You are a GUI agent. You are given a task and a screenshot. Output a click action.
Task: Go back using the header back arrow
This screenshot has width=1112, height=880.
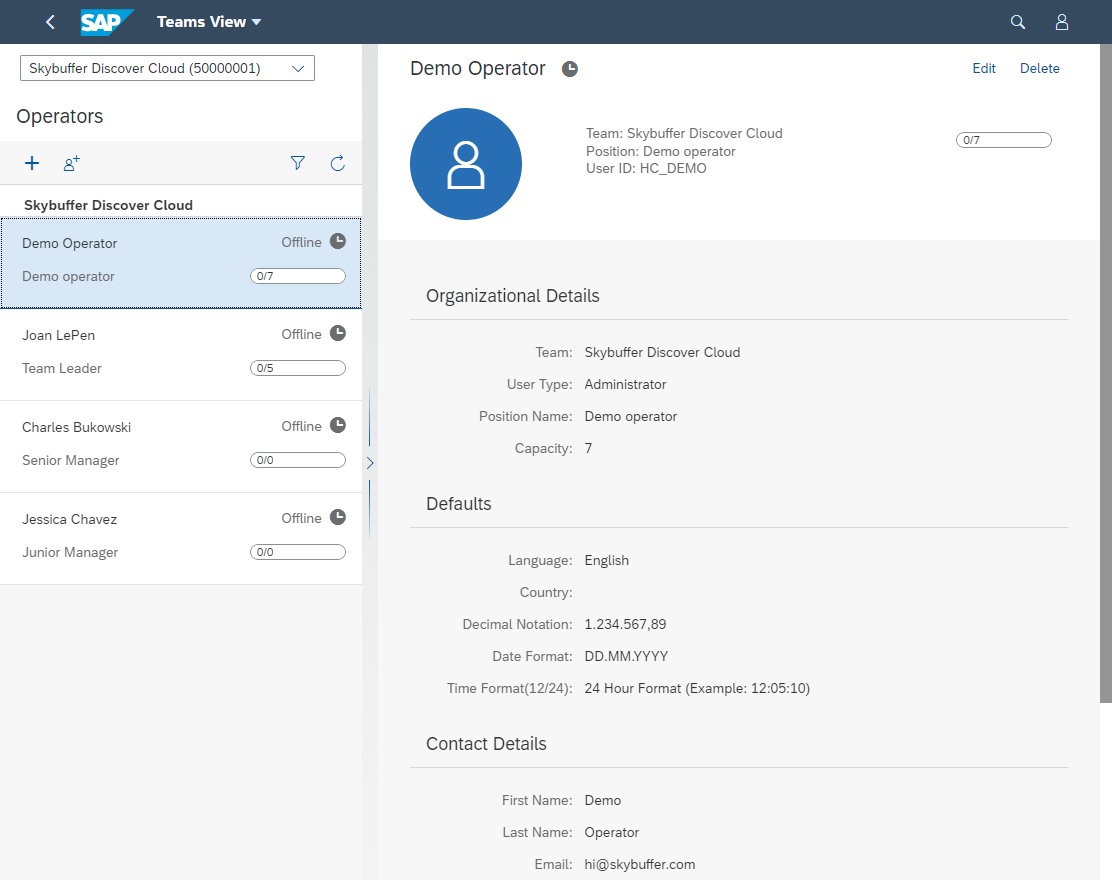(x=50, y=22)
